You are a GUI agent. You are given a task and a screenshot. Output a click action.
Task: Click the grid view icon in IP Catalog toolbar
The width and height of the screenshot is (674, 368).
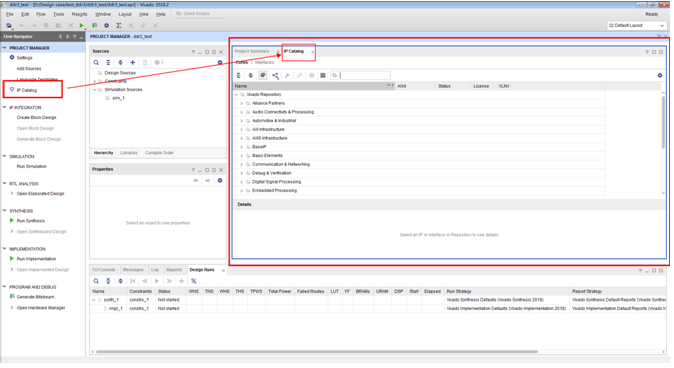[323, 75]
